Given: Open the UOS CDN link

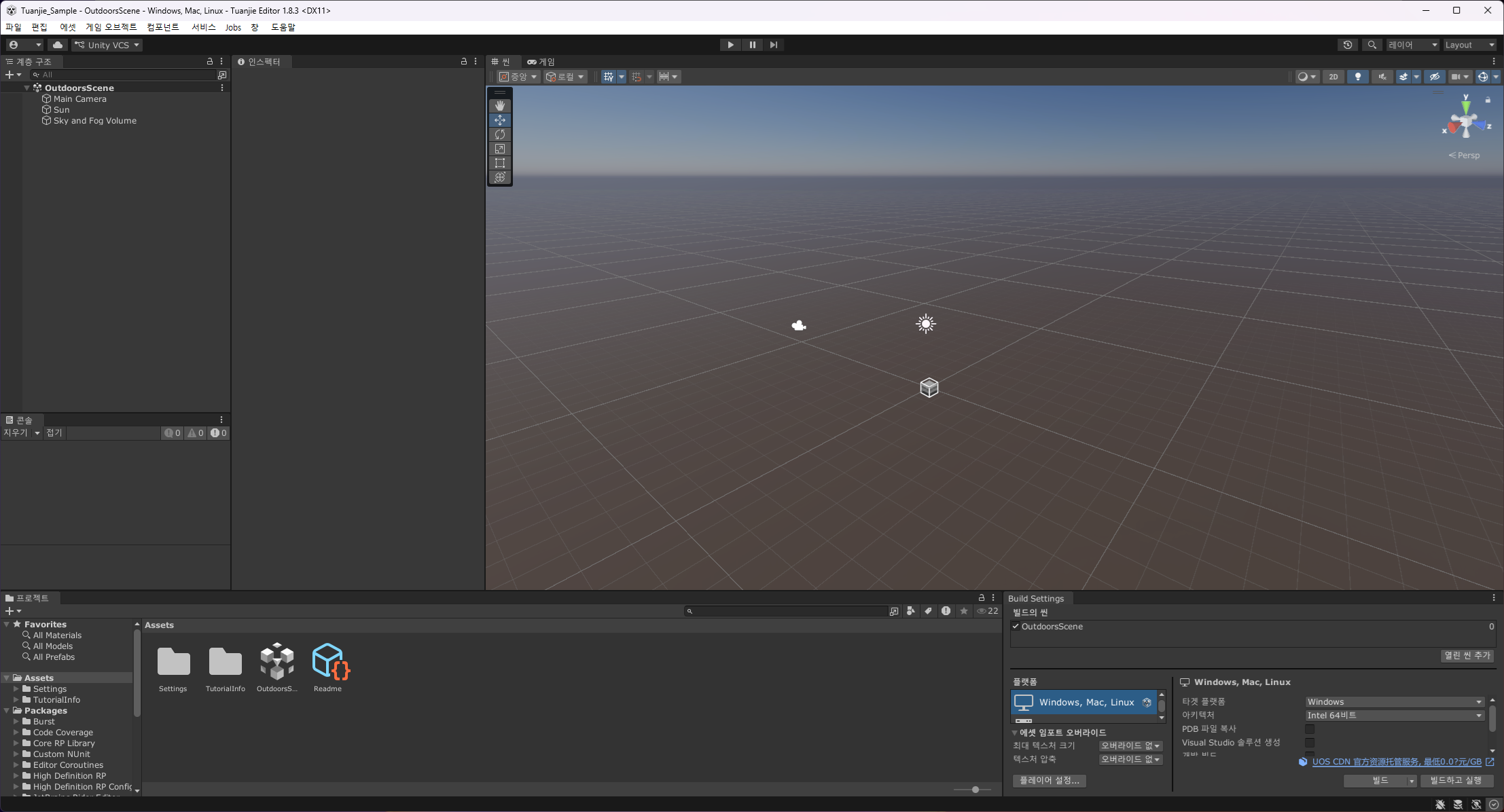Looking at the screenshot, I should coord(1396,762).
